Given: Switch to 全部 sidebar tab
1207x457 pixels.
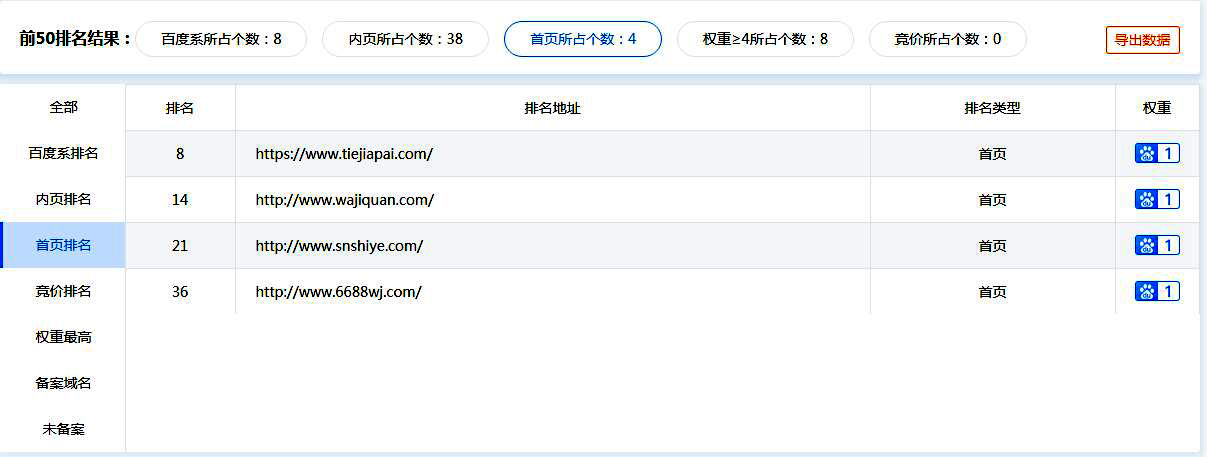Looking at the screenshot, I should 63,107.
